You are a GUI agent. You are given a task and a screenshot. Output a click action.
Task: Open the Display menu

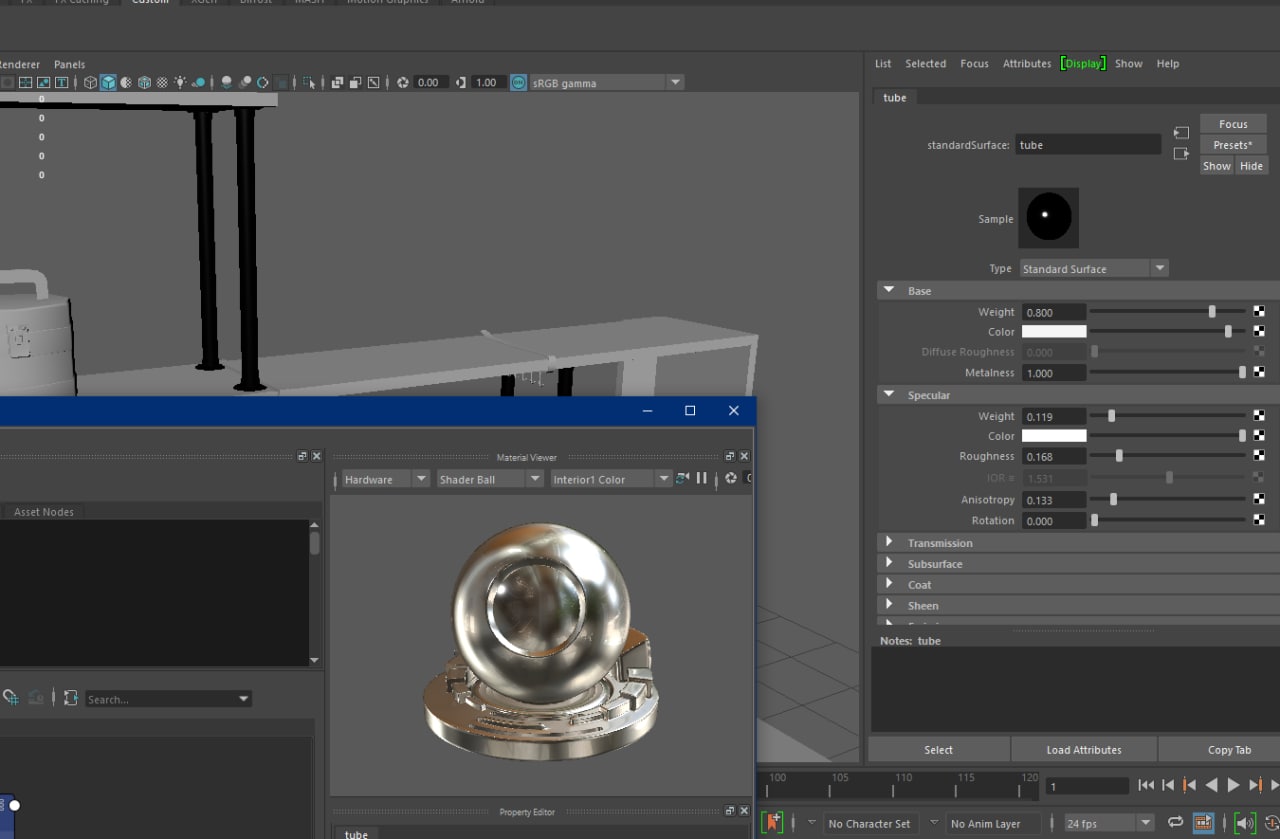click(x=1083, y=63)
